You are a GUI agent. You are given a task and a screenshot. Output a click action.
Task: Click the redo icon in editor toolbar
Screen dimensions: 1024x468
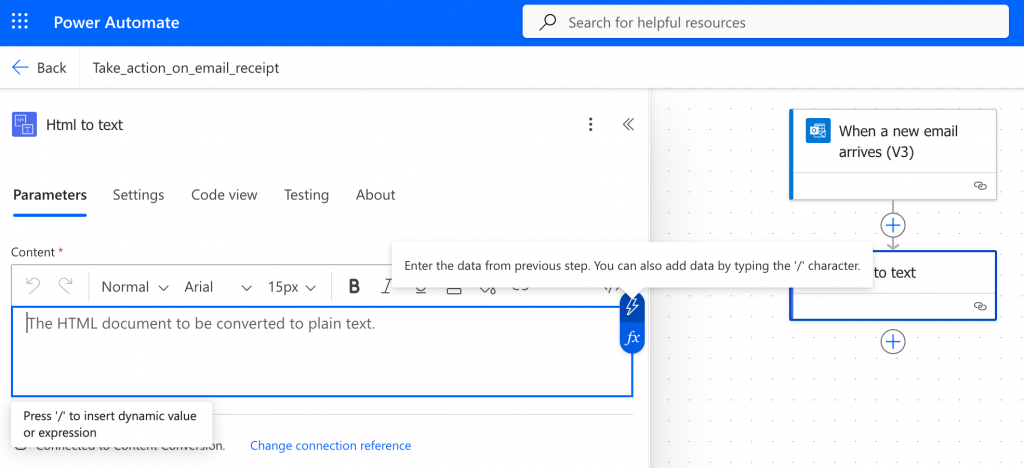(66, 287)
